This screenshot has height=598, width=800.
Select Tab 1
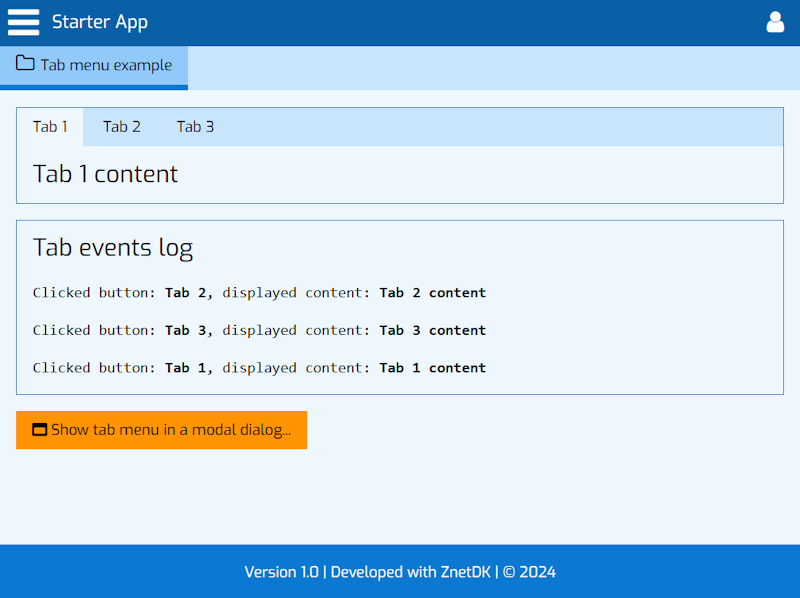[x=50, y=127]
